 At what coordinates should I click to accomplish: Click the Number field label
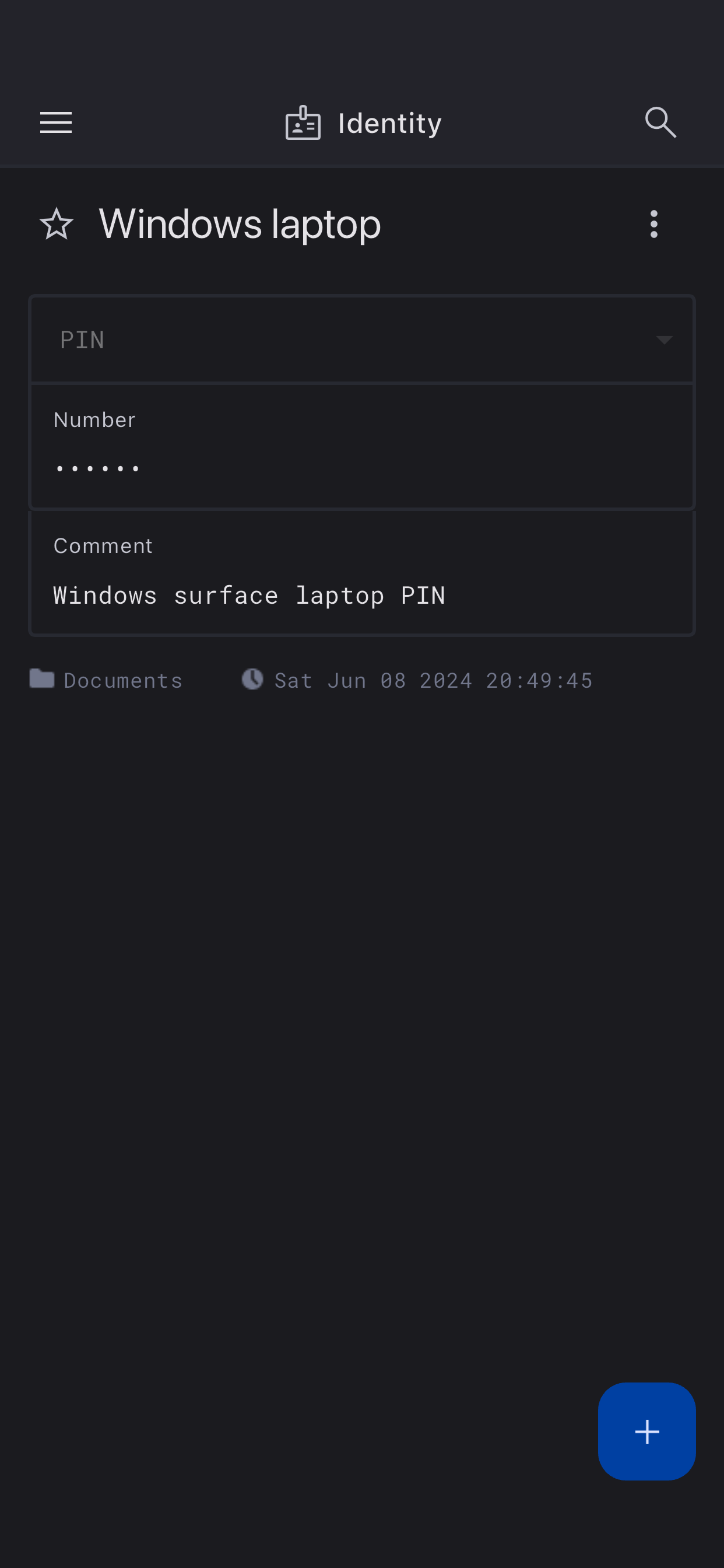94,420
